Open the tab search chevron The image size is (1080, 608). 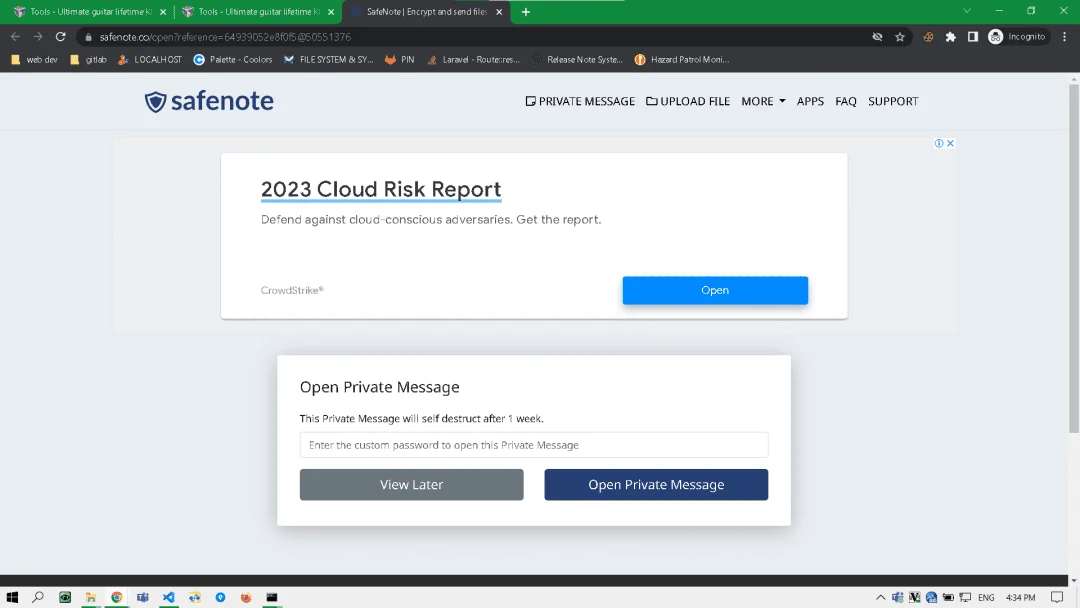[x=967, y=11]
